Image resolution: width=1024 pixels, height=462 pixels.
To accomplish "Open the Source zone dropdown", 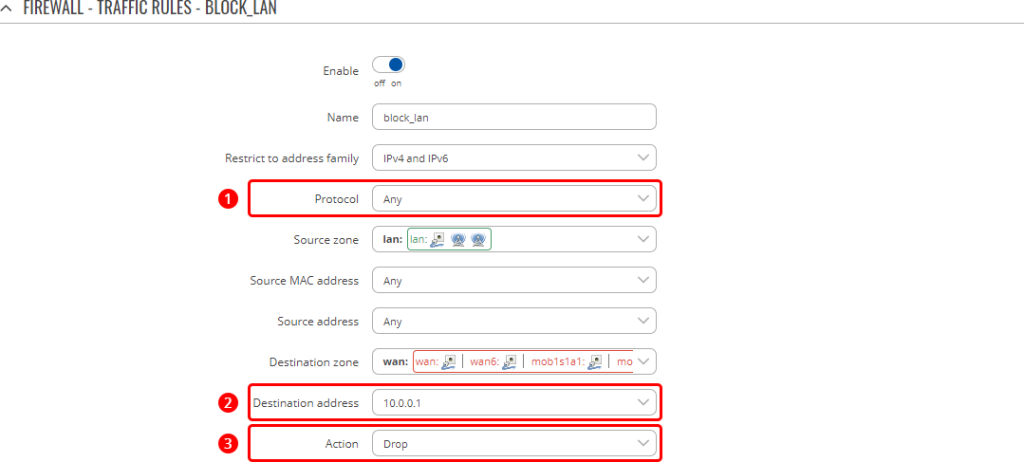I will (514, 240).
